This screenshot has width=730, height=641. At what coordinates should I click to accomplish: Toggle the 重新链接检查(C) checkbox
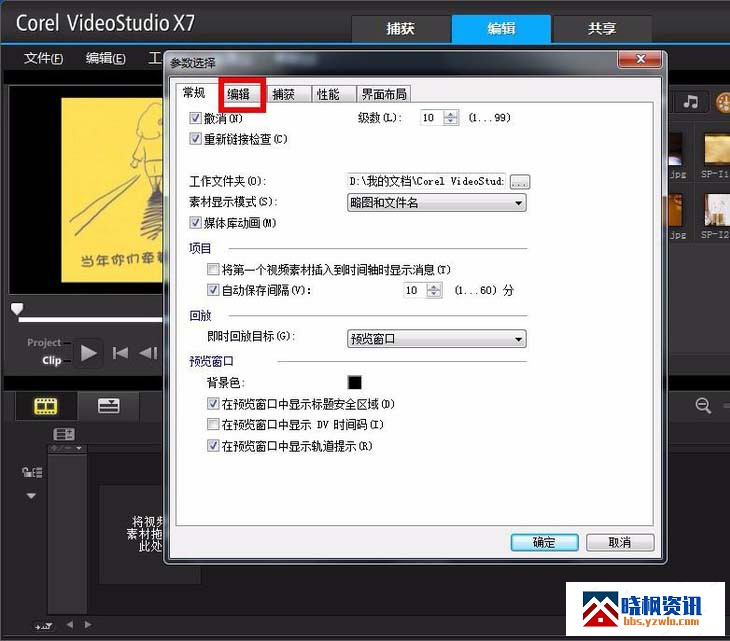(x=195, y=139)
